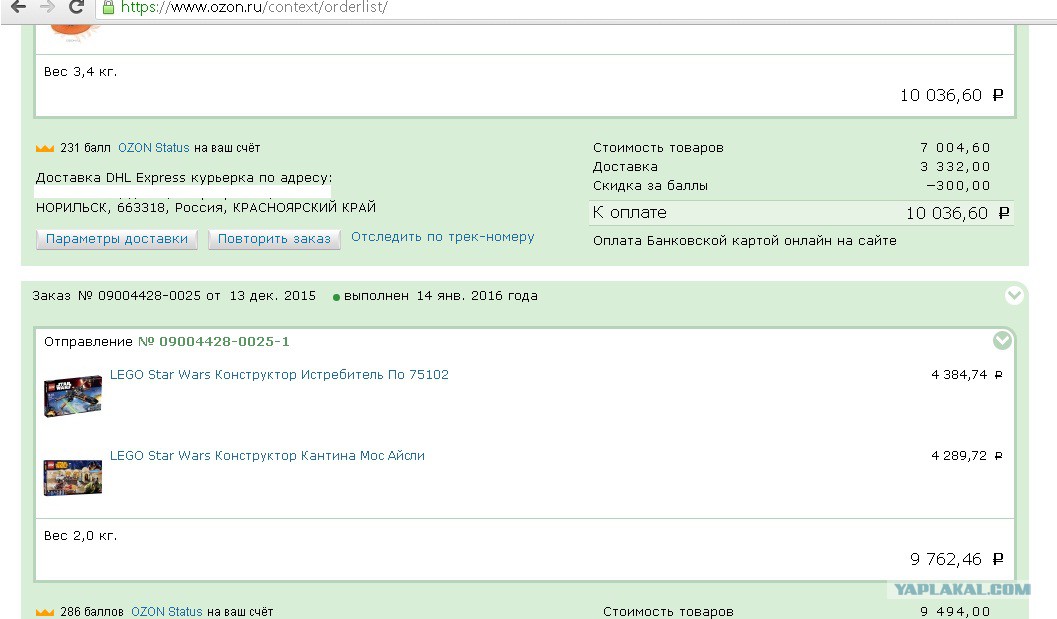This screenshot has width=1057, height=619.
Task: Select Стоимость товаров 9 494,00 value
Action: tap(955, 612)
